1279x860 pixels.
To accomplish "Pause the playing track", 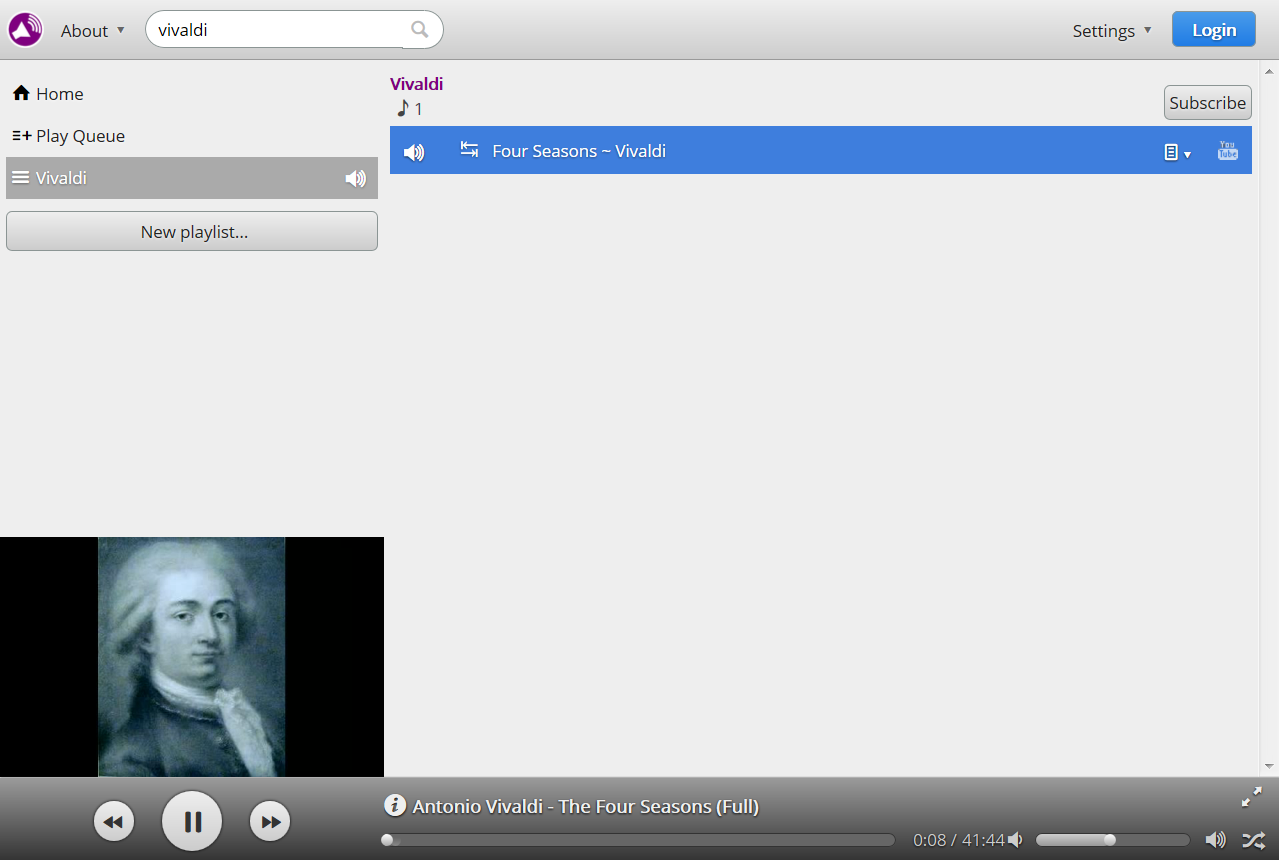I will [192, 821].
